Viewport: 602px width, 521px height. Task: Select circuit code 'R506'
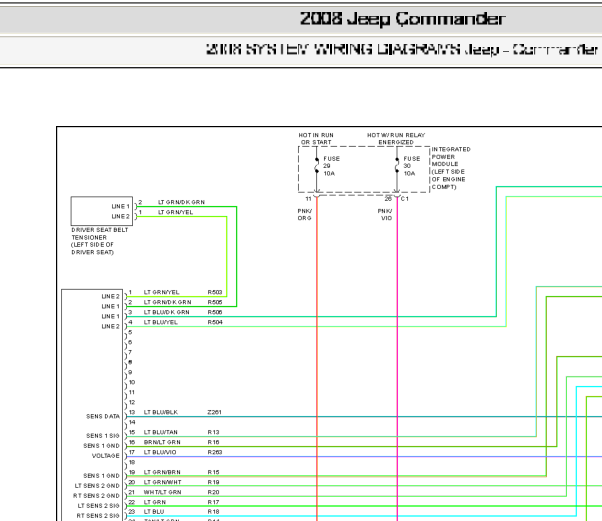(215, 312)
